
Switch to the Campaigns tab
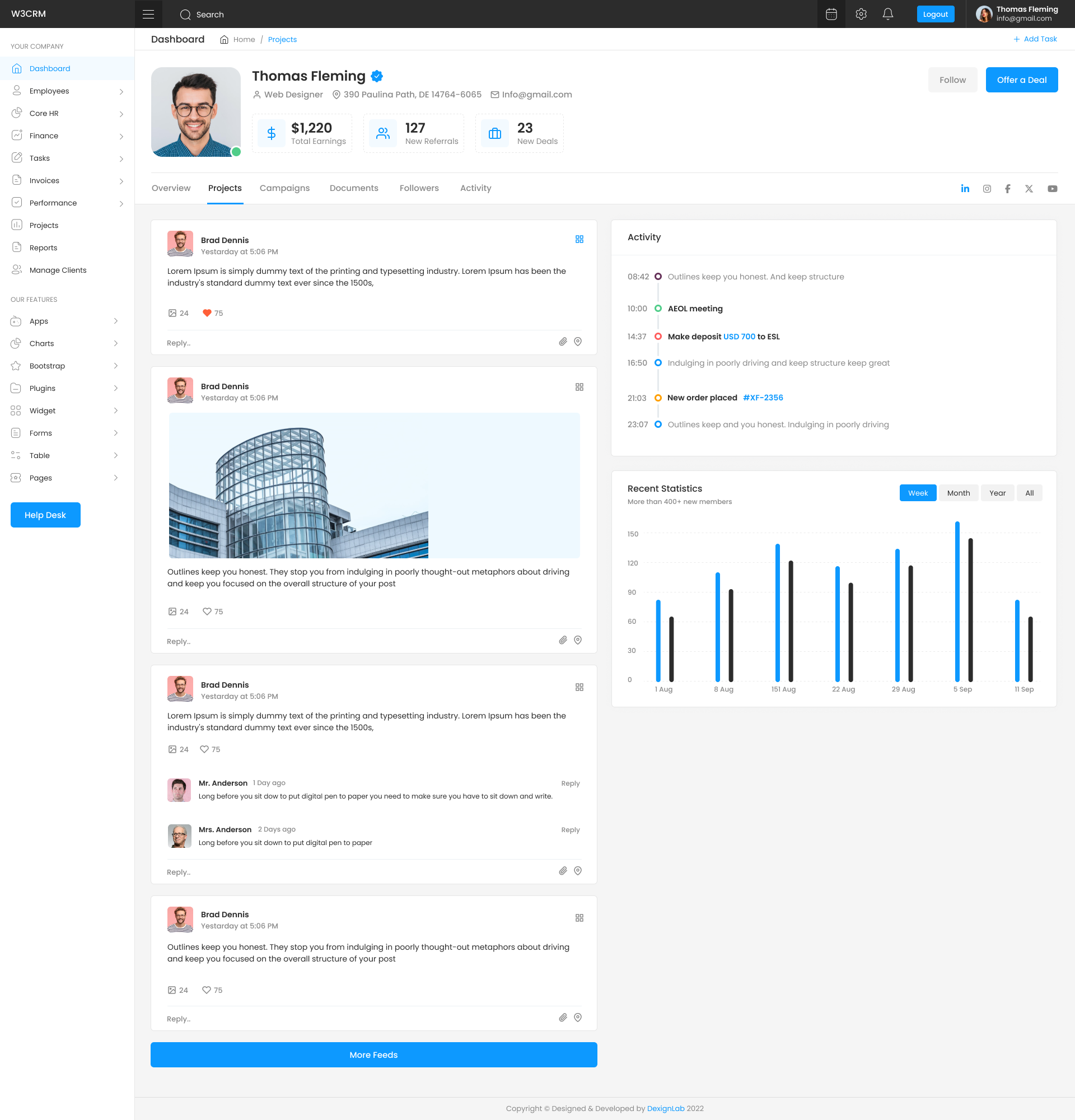284,188
